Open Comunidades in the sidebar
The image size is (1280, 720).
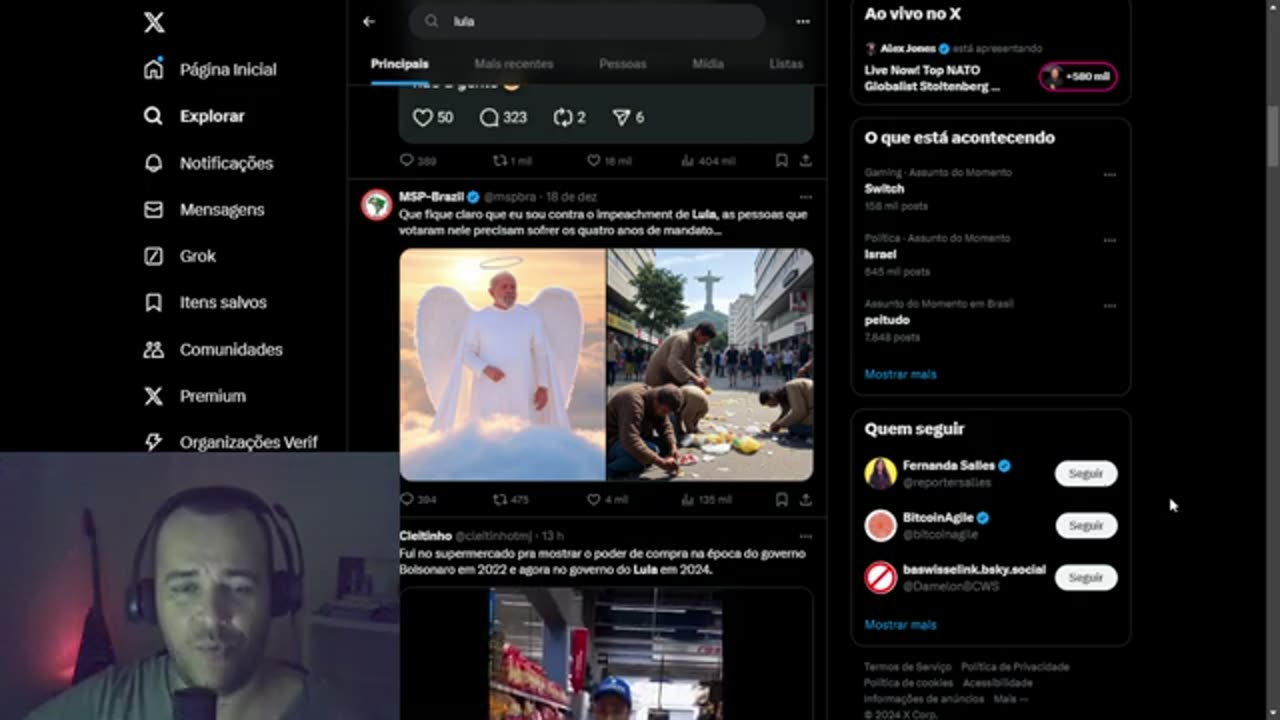click(x=213, y=349)
